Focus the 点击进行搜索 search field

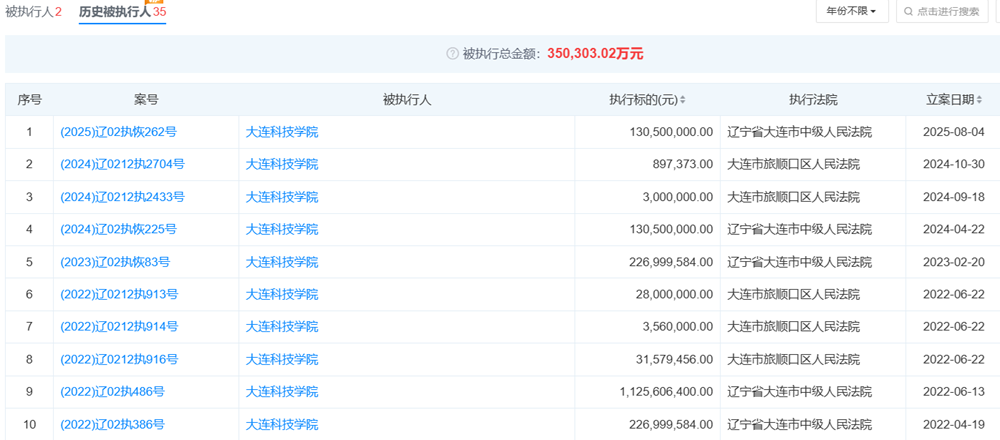[943, 11]
